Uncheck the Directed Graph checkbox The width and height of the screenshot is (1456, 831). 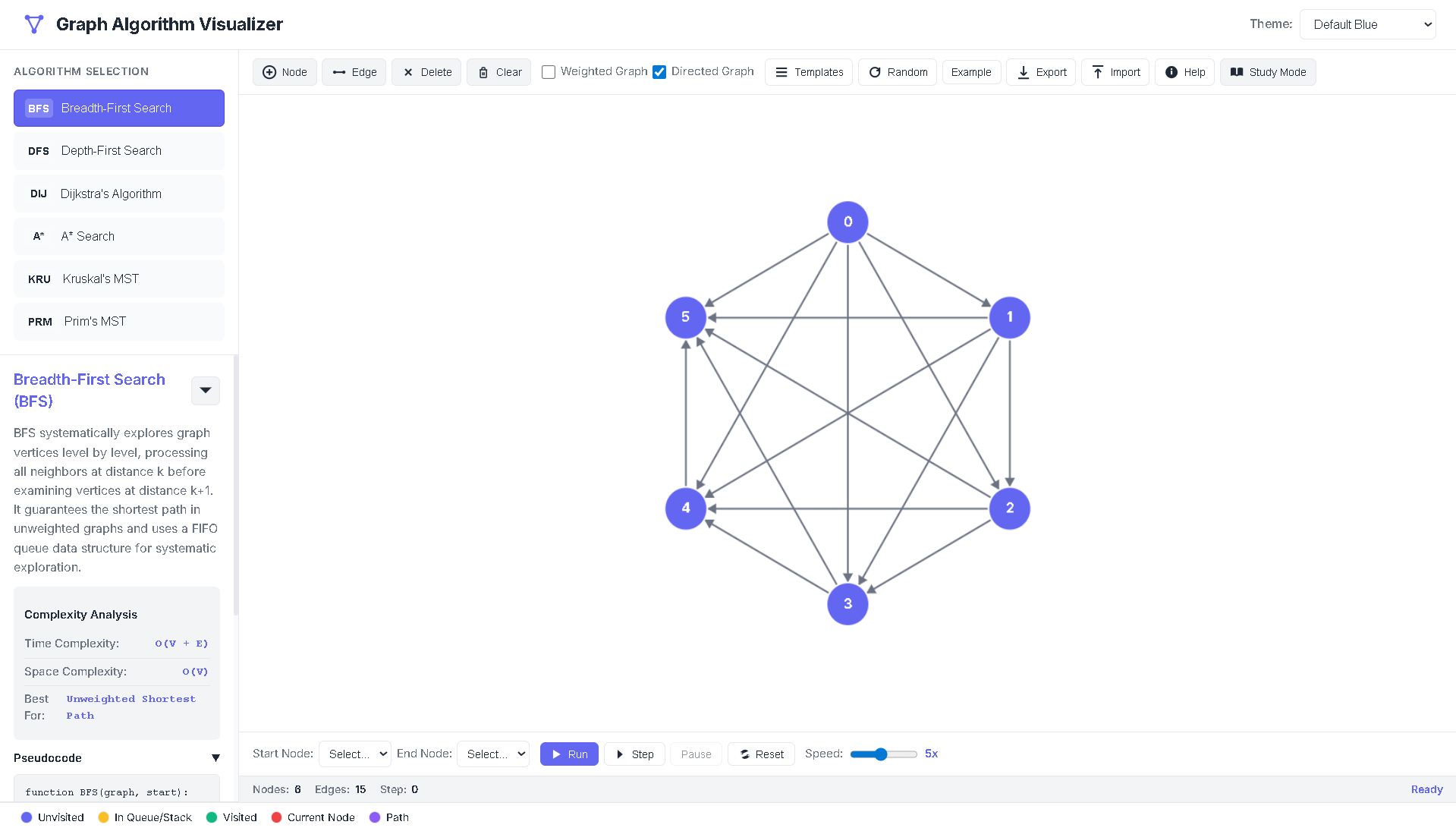pos(659,72)
